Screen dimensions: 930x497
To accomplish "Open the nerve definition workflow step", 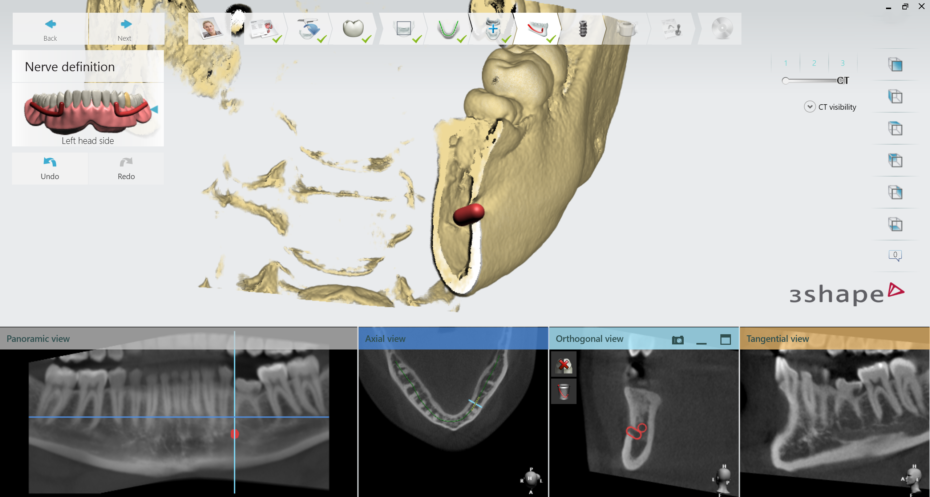I will point(538,30).
